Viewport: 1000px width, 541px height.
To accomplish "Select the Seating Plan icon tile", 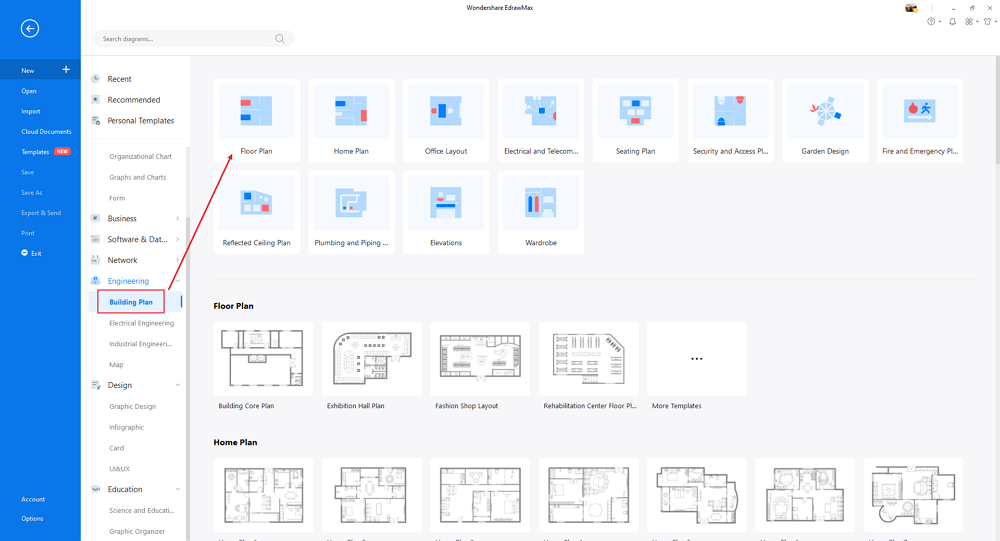I will [x=635, y=110].
